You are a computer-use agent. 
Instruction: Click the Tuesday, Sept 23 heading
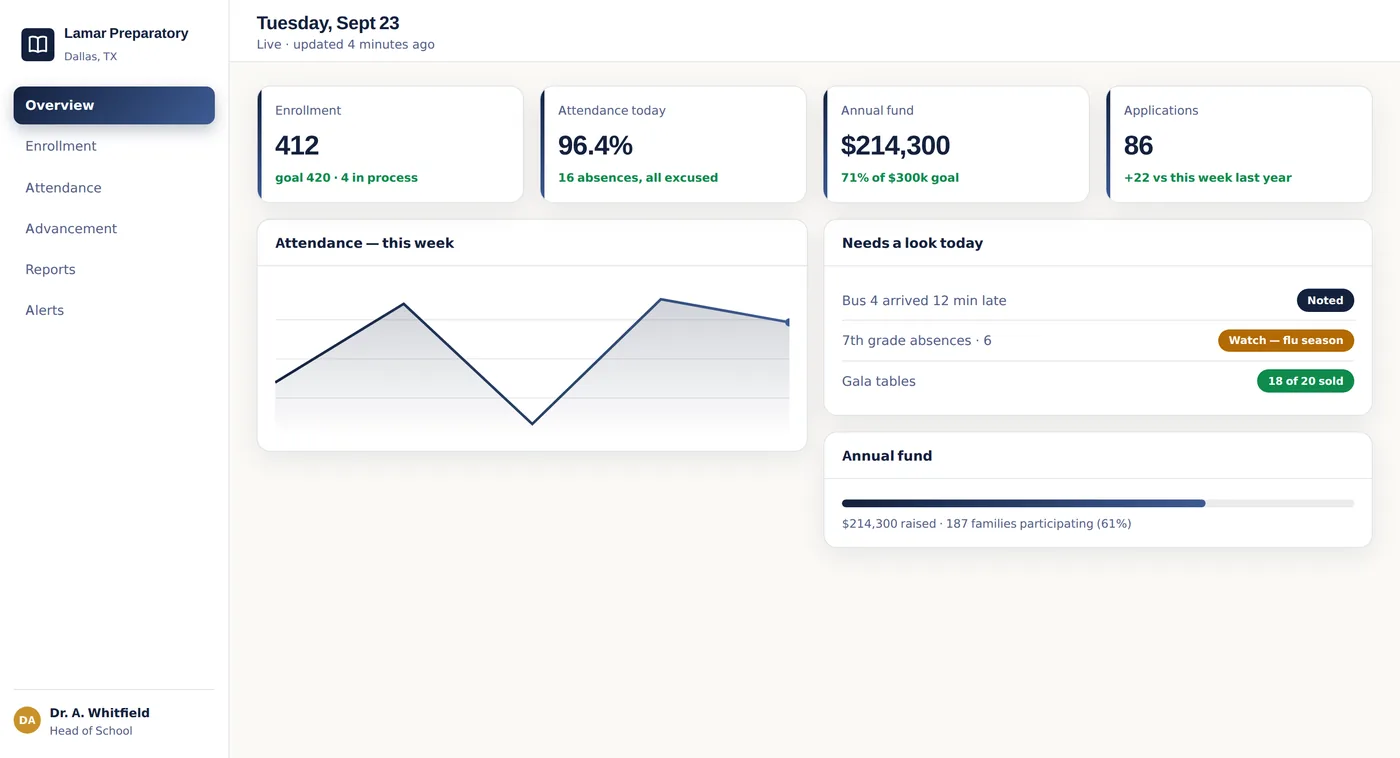click(328, 23)
